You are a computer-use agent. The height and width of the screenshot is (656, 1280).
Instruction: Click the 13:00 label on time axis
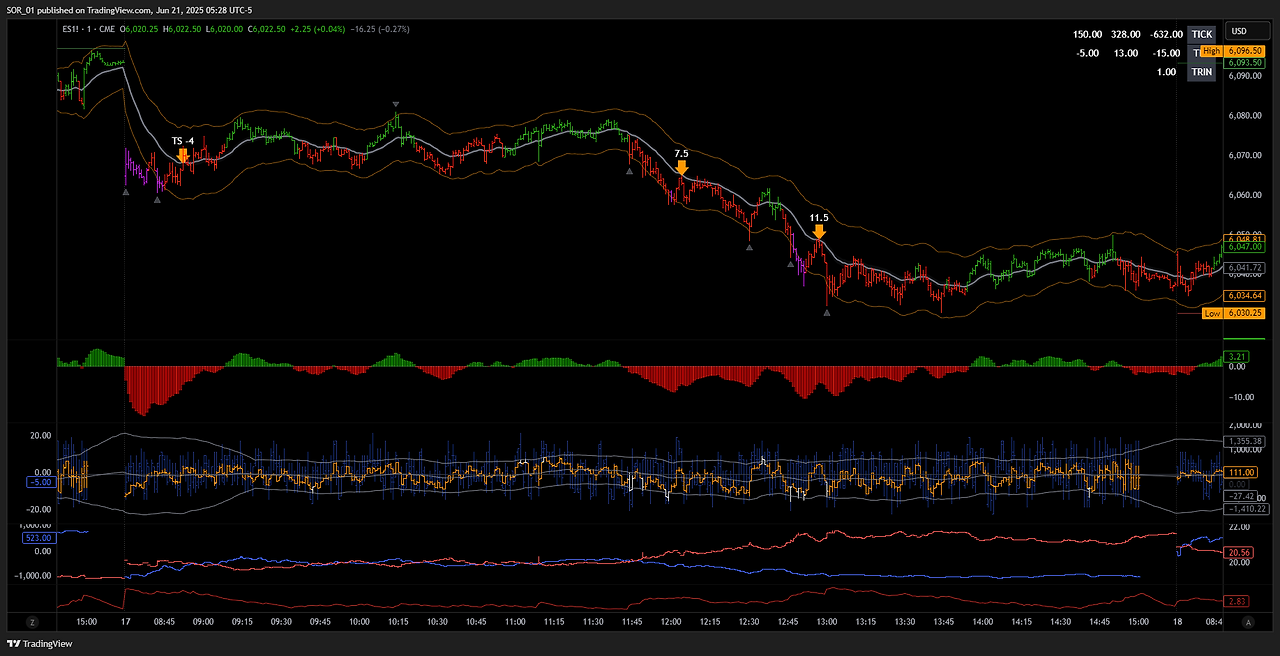pyautogui.click(x=827, y=621)
